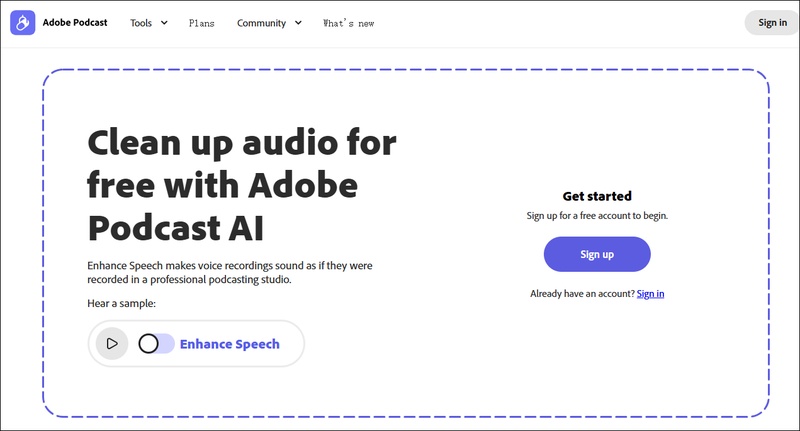The height and width of the screenshot is (431, 800).
Task: Expand the Tools dropdown menu
Action: [x=148, y=23]
